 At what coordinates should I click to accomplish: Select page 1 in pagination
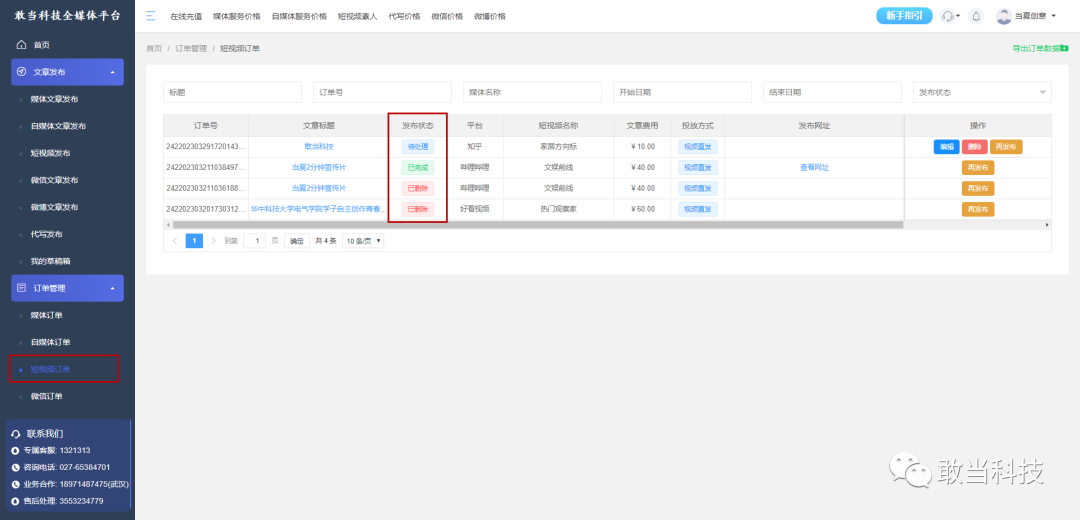pos(194,241)
